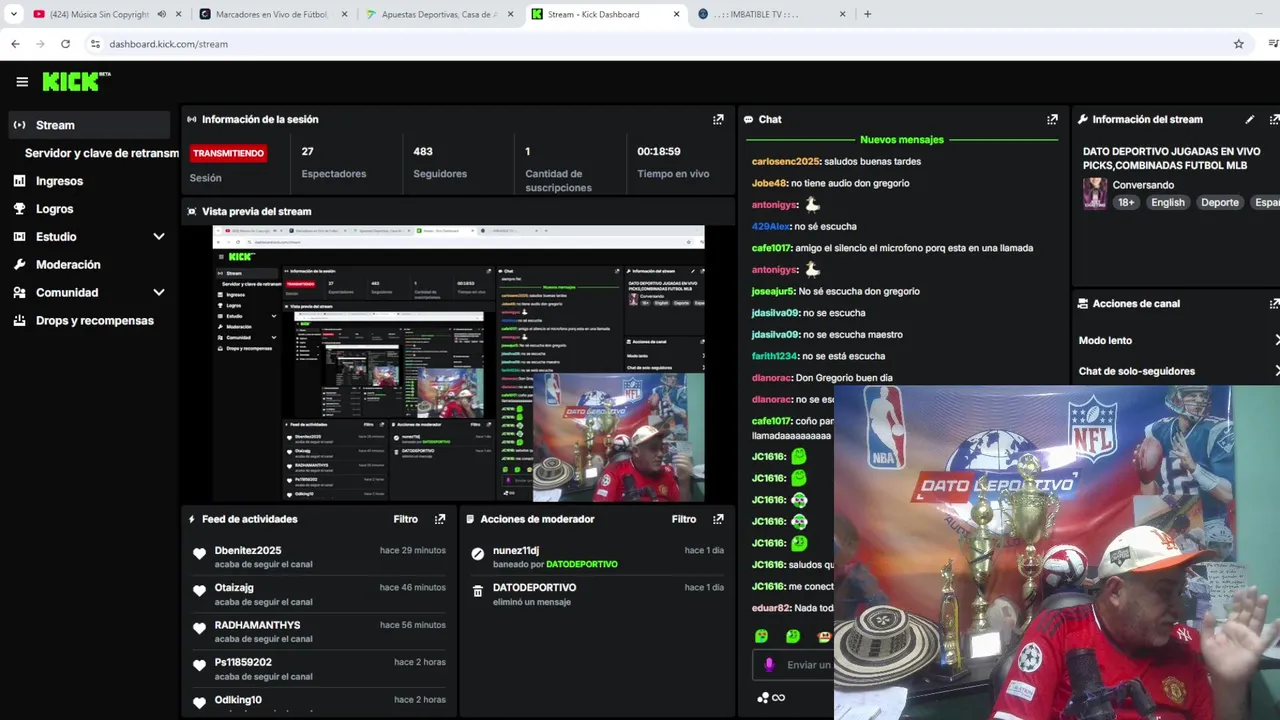
Task: Open Moderación in the sidebar
Action: tap(68, 265)
